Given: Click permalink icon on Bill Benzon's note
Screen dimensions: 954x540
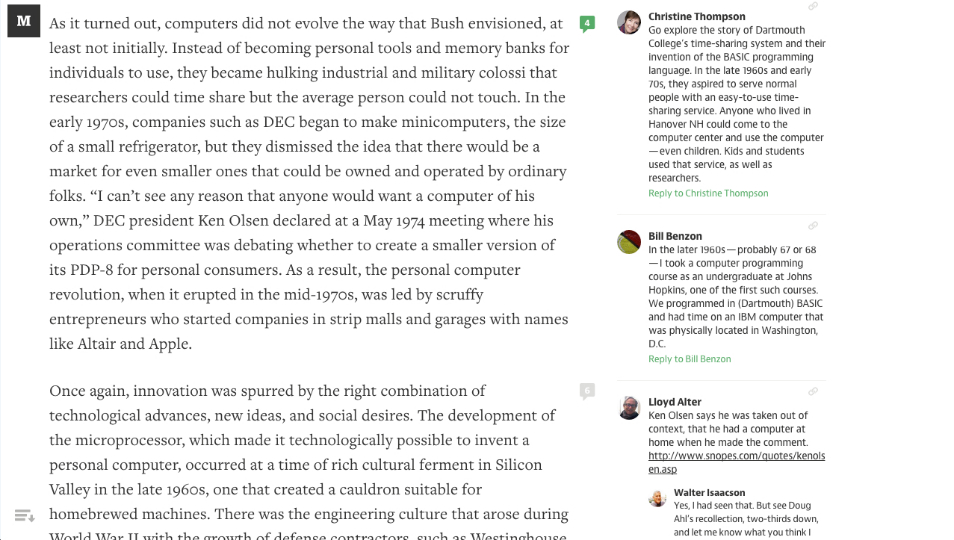Looking at the screenshot, I should (x=813, y=226).
